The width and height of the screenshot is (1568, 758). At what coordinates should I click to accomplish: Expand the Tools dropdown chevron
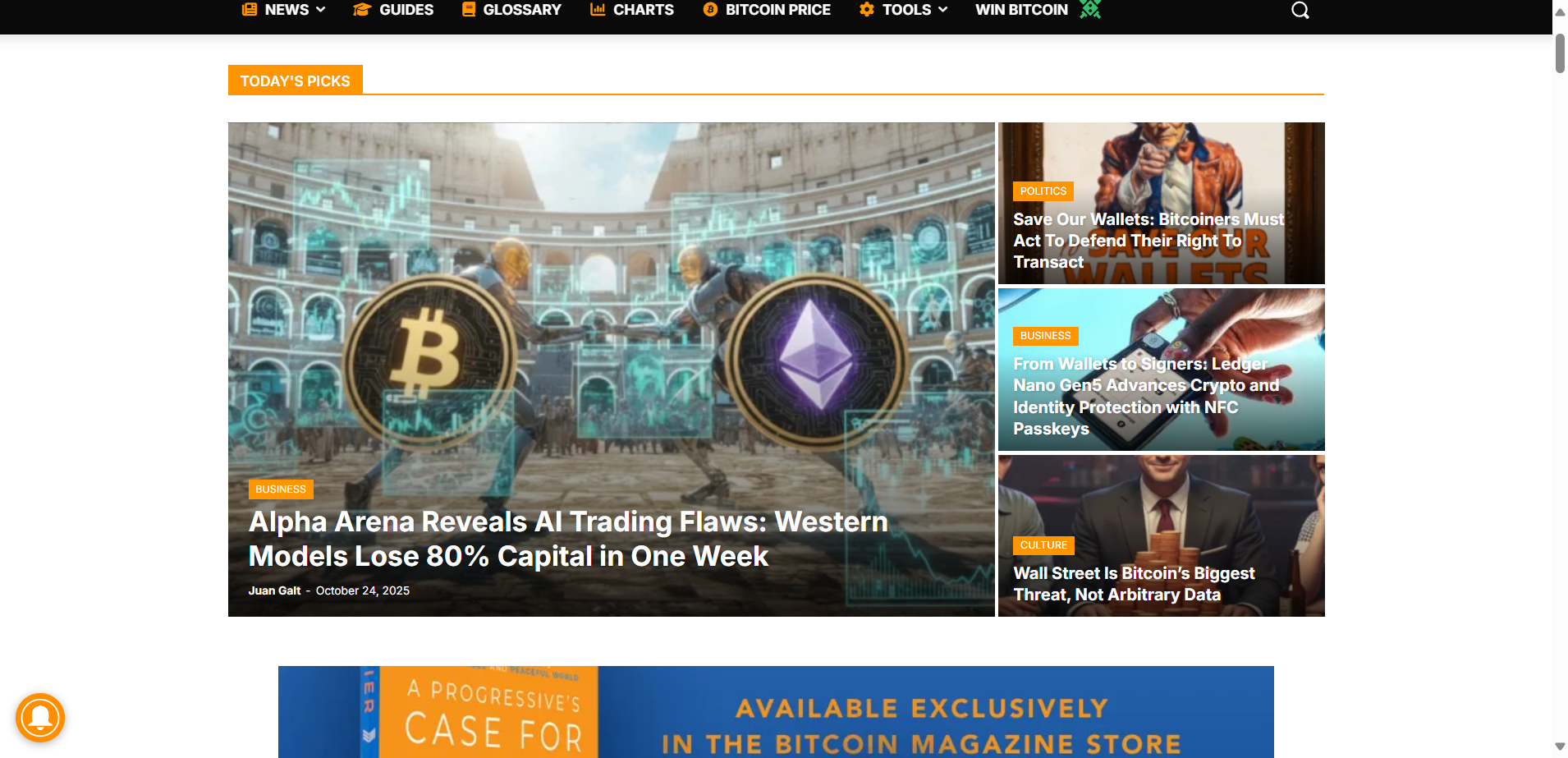coord(943,10)
